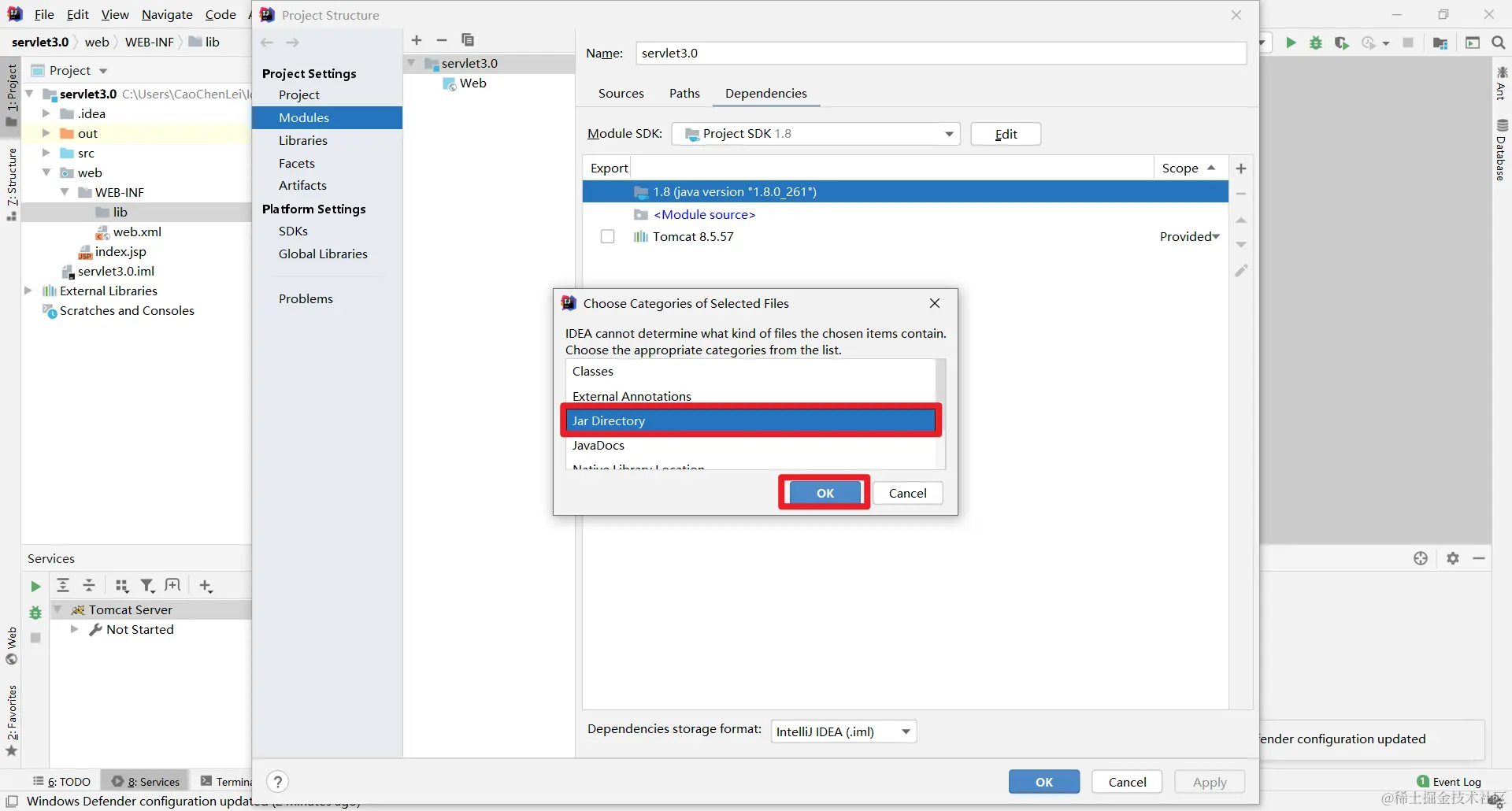Run the project with green play icon
The image size is (1512, 811).
1291,43
